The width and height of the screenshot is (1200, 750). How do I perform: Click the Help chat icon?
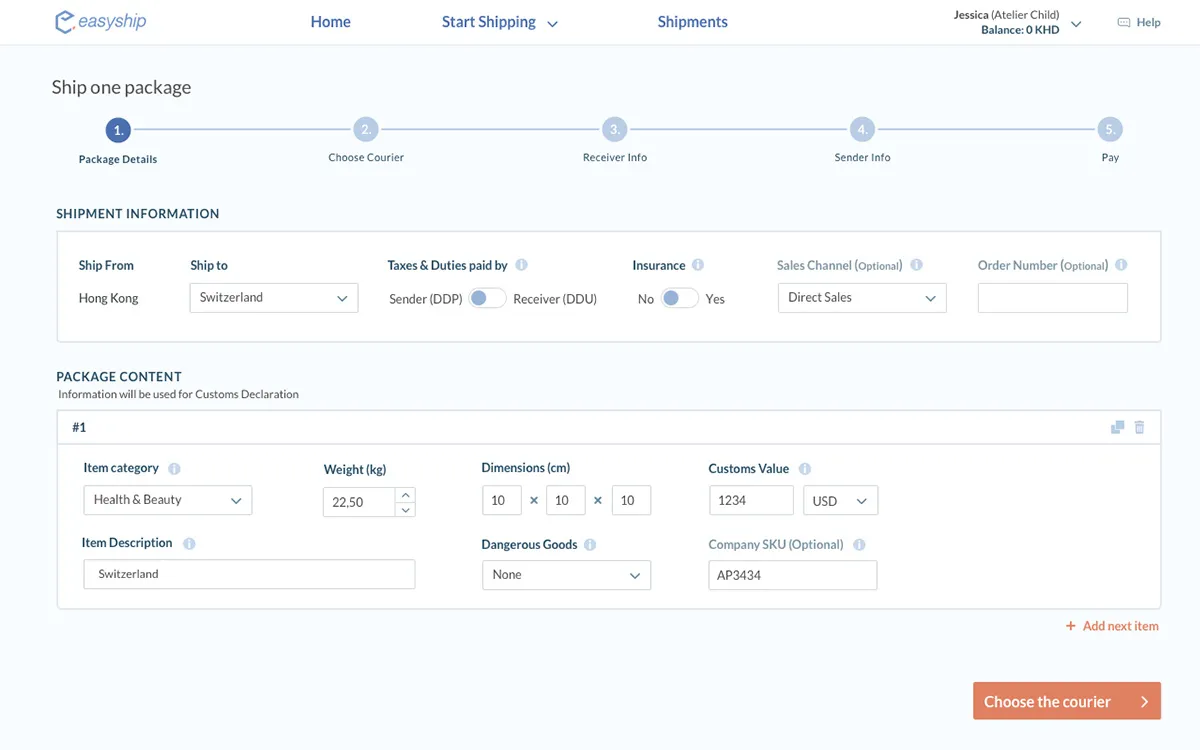[1123, 22]
